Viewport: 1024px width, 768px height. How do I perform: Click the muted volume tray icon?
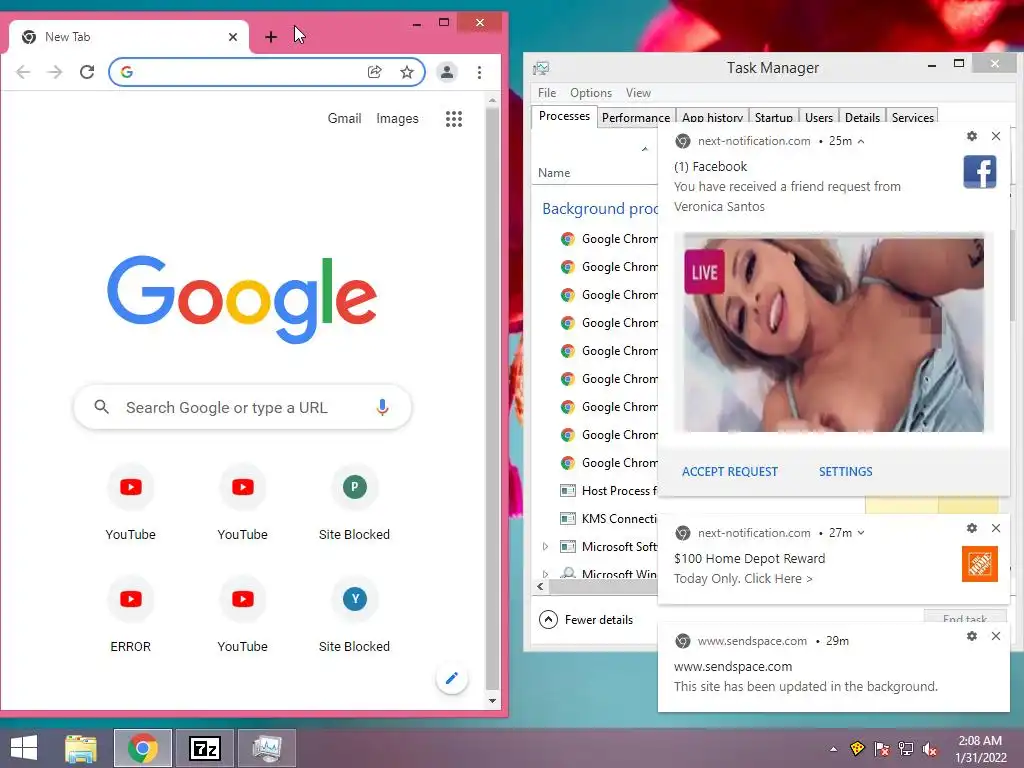pyautogui.click(x=931, y=749)
